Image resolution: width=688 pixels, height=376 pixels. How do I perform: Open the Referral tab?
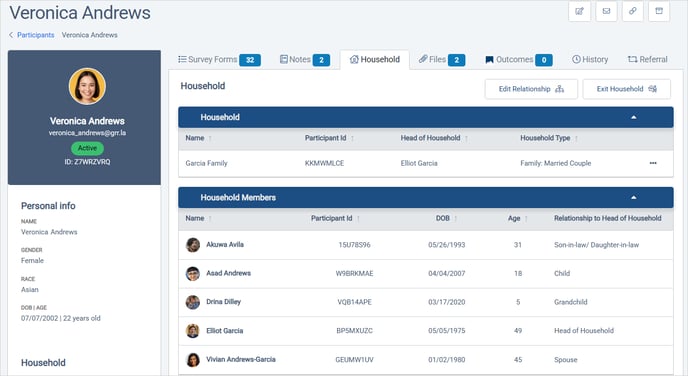tap(648, 60)
